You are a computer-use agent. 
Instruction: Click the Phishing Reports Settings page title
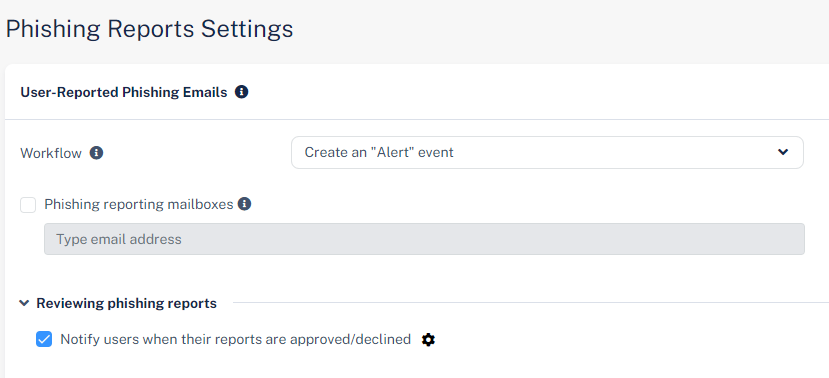149,29
